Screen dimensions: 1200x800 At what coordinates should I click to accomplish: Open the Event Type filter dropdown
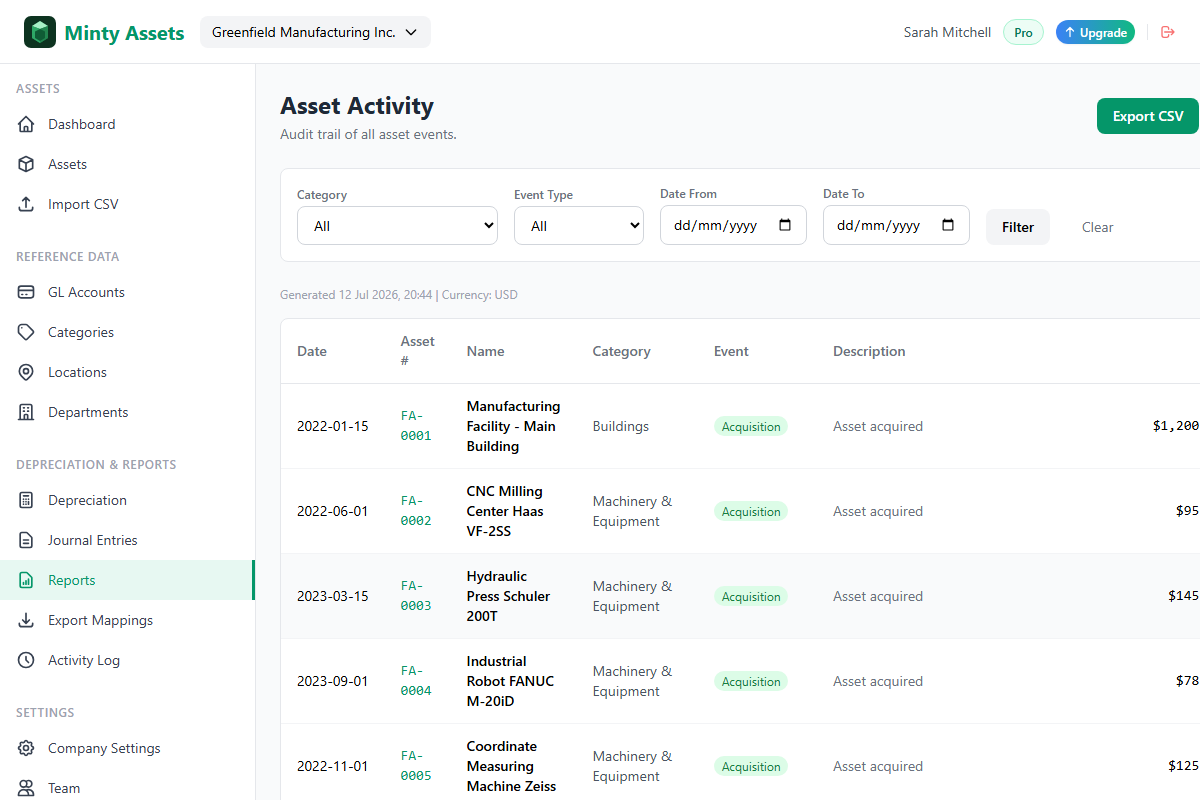click(579, 225)
